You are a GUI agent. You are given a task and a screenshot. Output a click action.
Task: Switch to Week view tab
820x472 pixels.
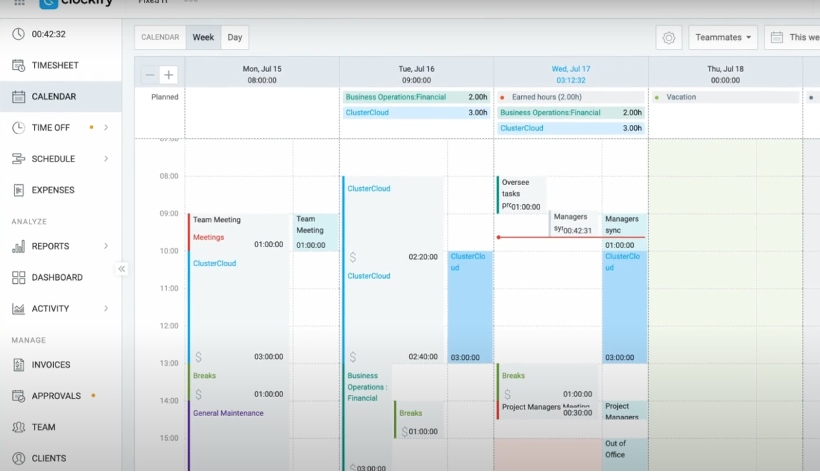[x=203, y=38]
